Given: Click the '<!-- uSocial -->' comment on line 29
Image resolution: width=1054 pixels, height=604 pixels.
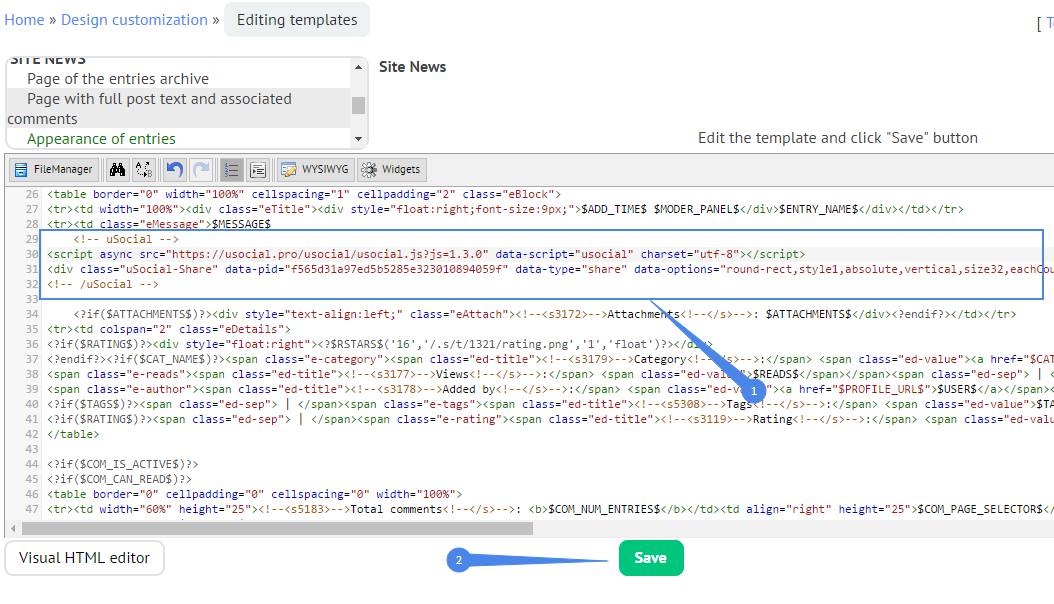Looking at the screenshot, I should [x=126, y=239].
